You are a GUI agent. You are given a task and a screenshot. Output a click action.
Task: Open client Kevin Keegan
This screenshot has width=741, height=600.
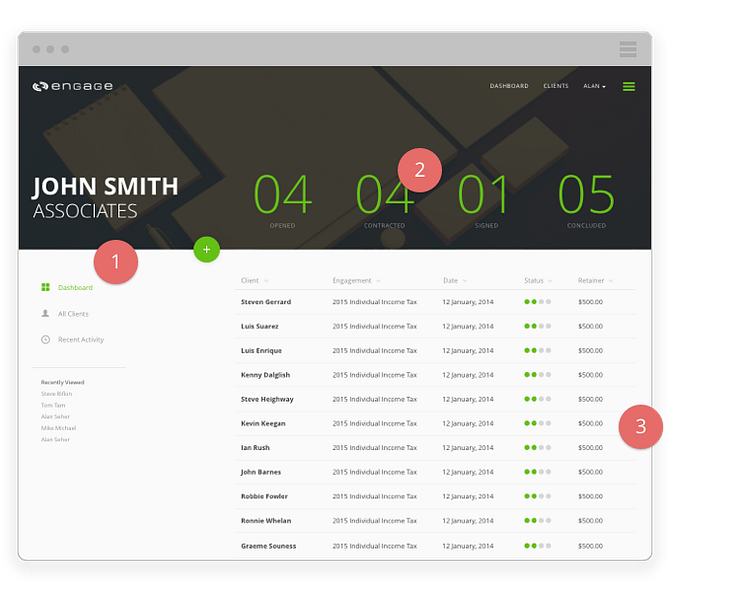[263, 424]
